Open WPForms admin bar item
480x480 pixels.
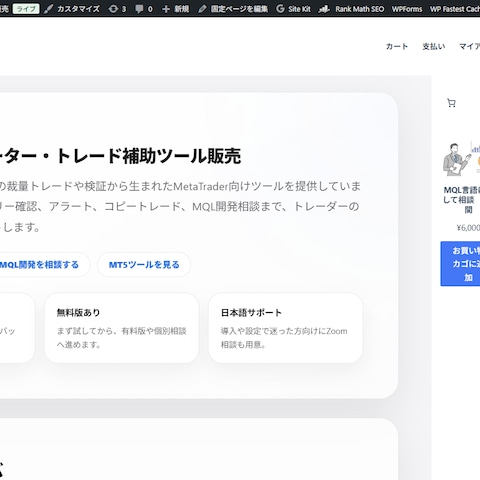click(x=407, y=9)
